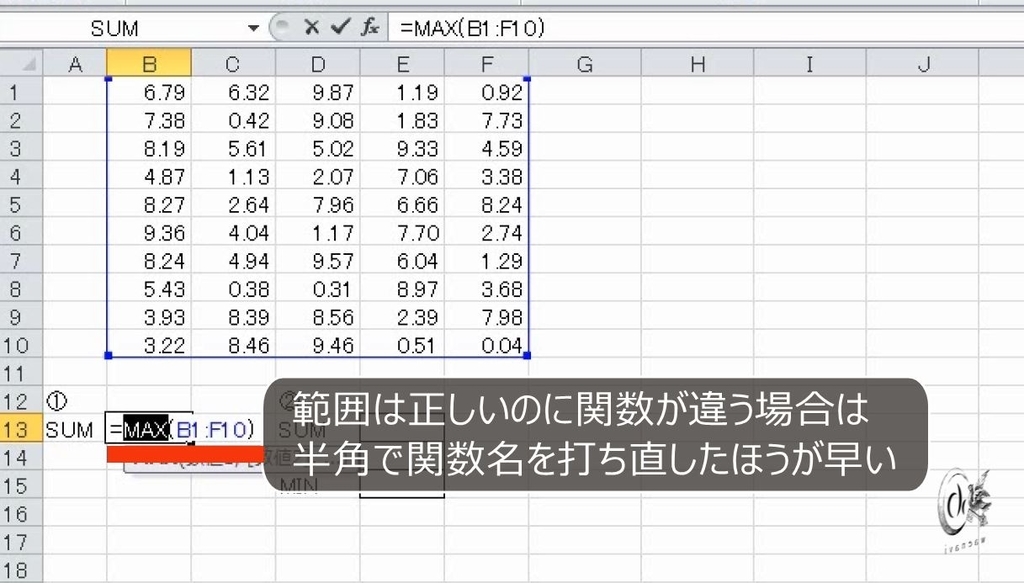The image size is (1024, 583).
Task: Click in the formula bar showing =MAX(B1:F10)
Action: [705, 28]
